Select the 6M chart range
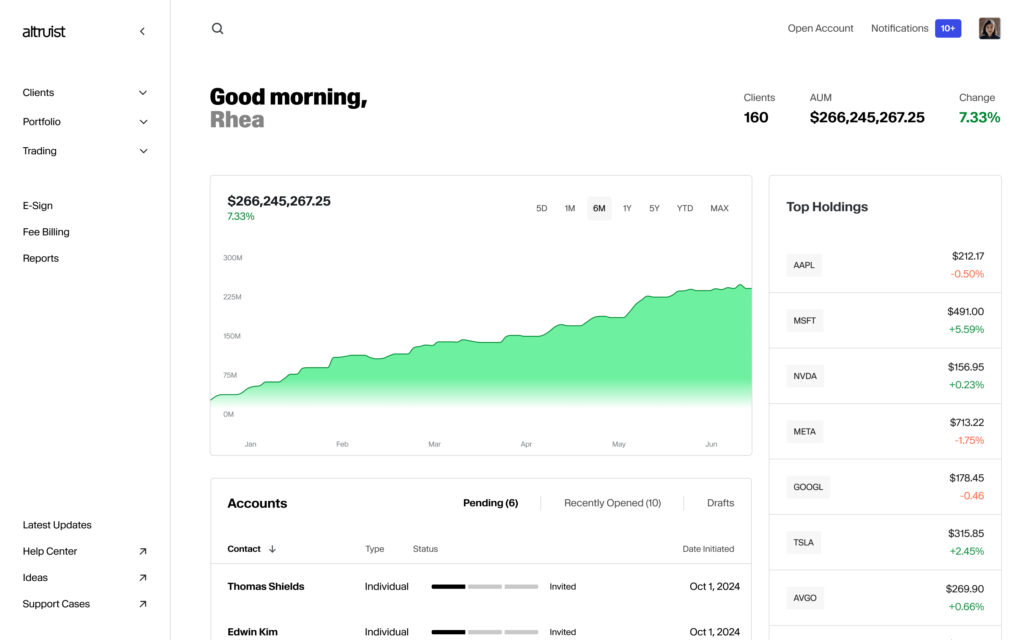This screenshot has width=1024, height=640. tap(599, 208)
